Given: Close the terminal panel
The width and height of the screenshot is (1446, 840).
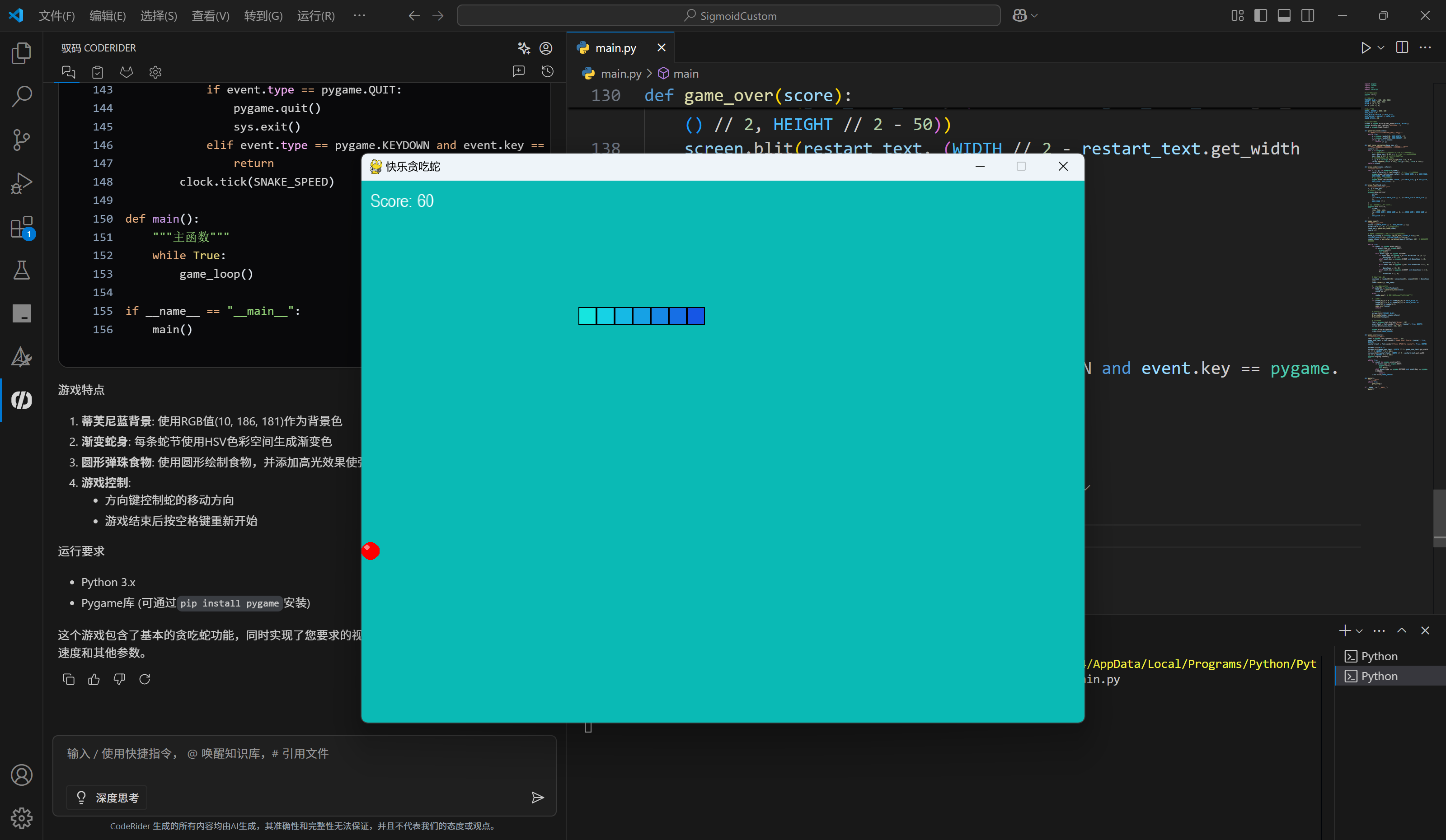Looking at the screenshot, I should 1425,630.
